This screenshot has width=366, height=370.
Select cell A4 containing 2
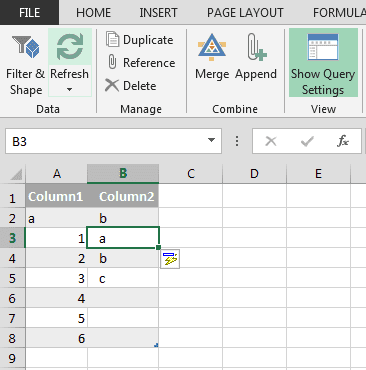click(x=56, y=258)
